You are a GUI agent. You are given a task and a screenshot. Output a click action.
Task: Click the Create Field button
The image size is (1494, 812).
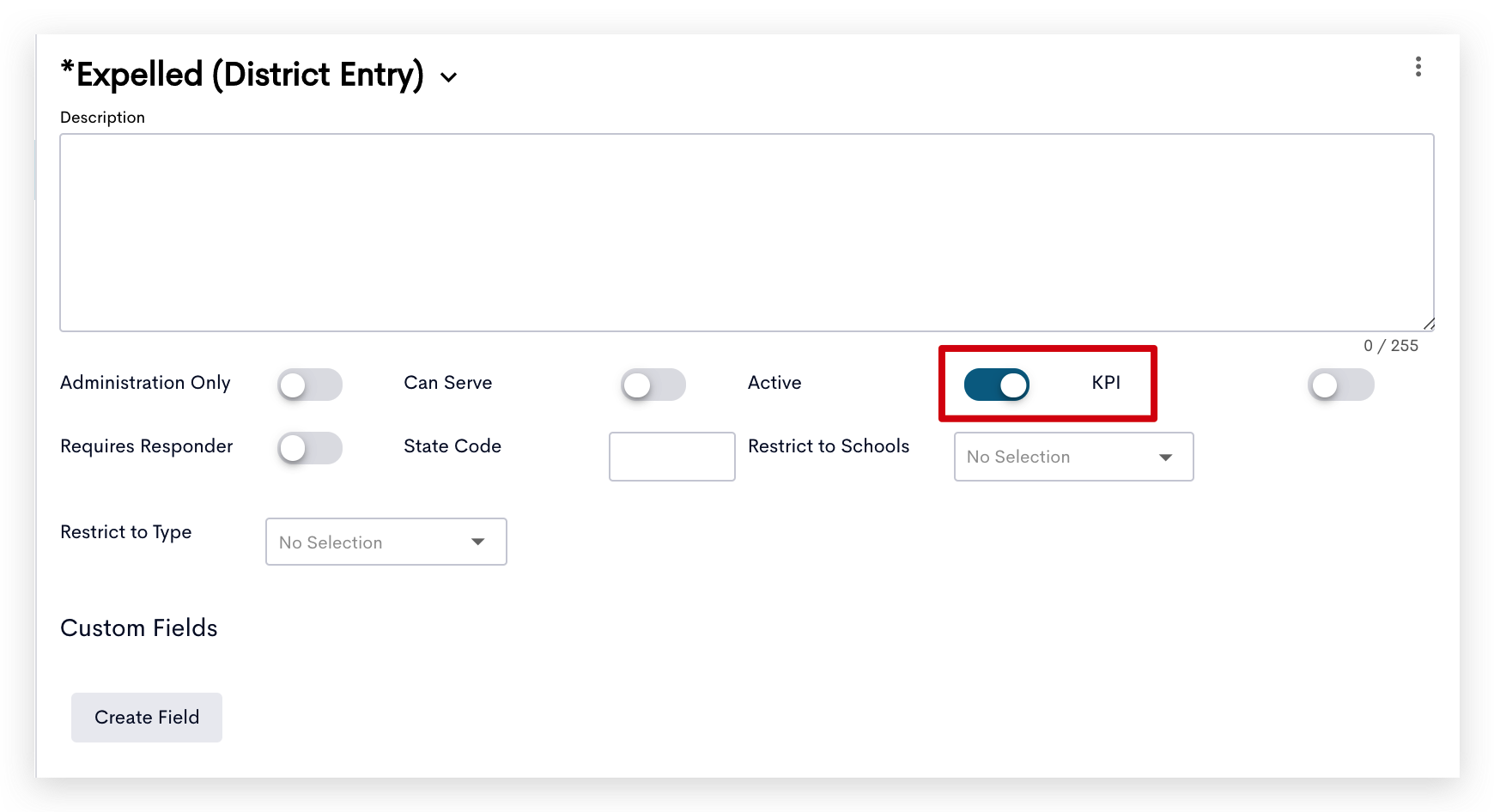(147, 718)
